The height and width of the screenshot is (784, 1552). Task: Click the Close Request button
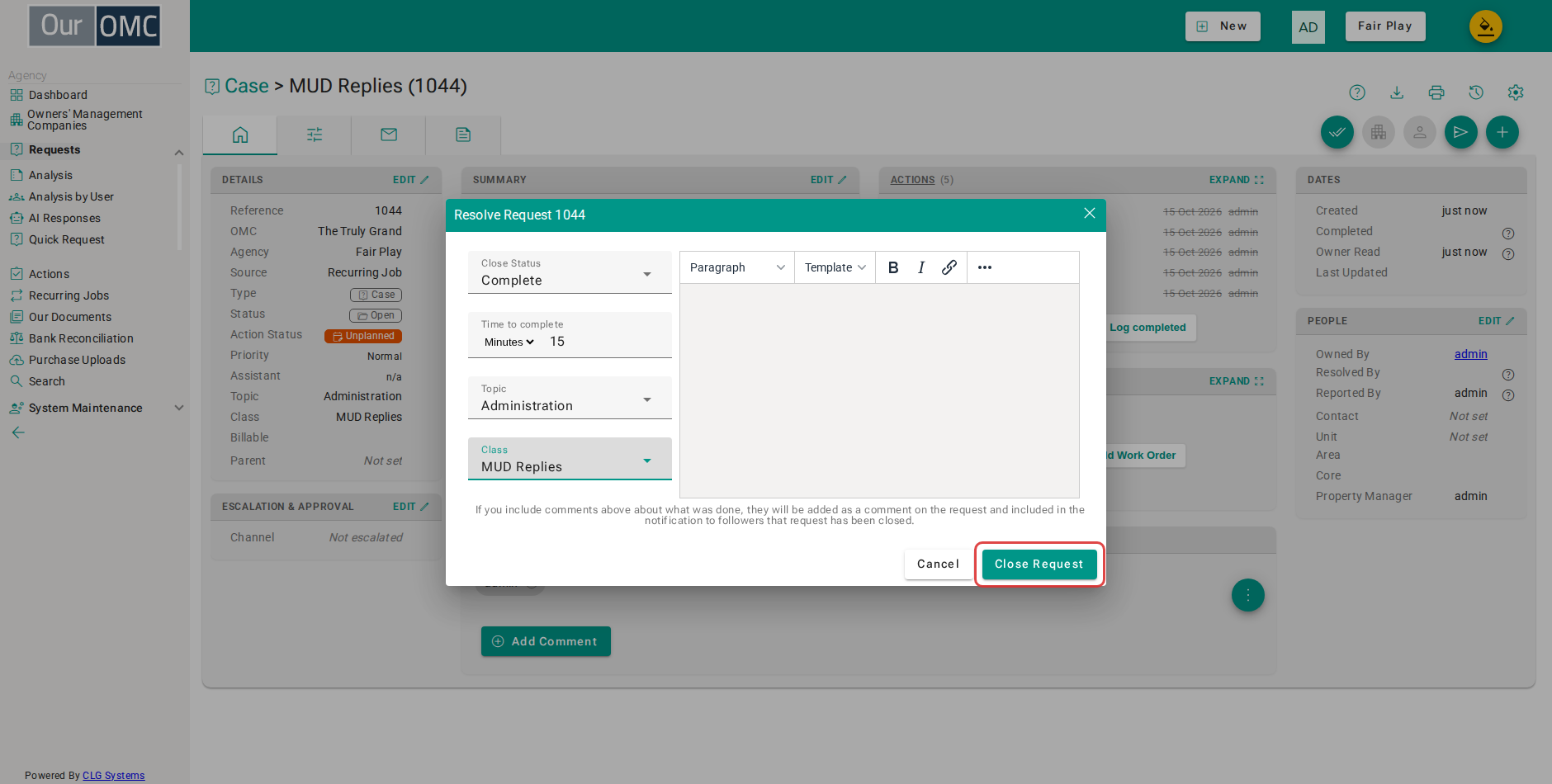point(1039,564)
